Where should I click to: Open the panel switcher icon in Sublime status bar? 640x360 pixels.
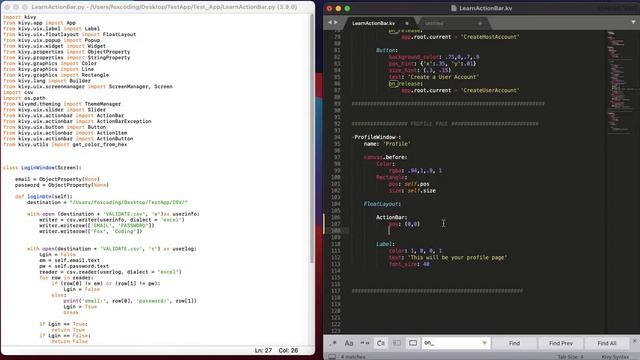tap(332, 357)
